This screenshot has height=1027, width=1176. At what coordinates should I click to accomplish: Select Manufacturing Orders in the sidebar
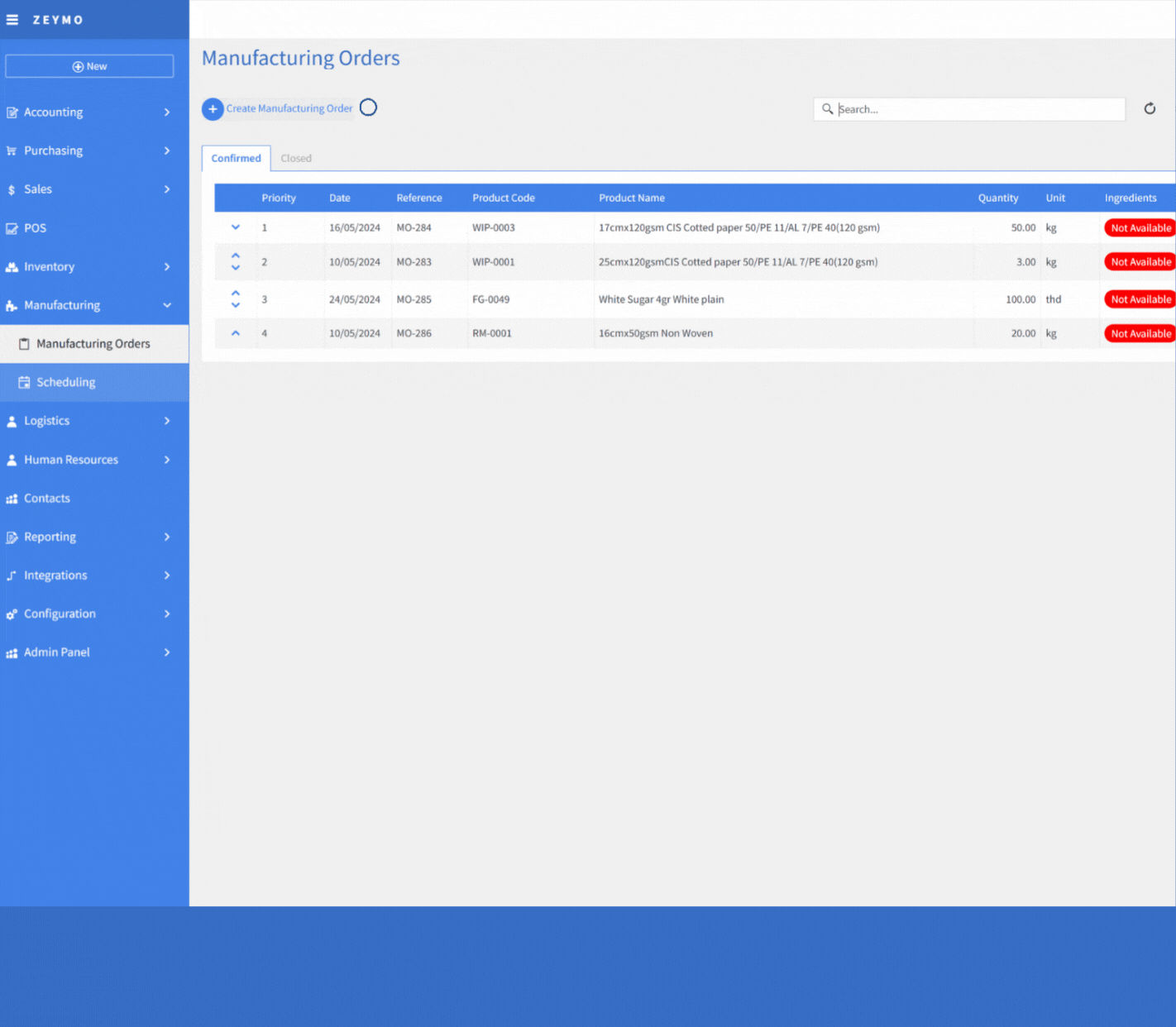(94, 344)
